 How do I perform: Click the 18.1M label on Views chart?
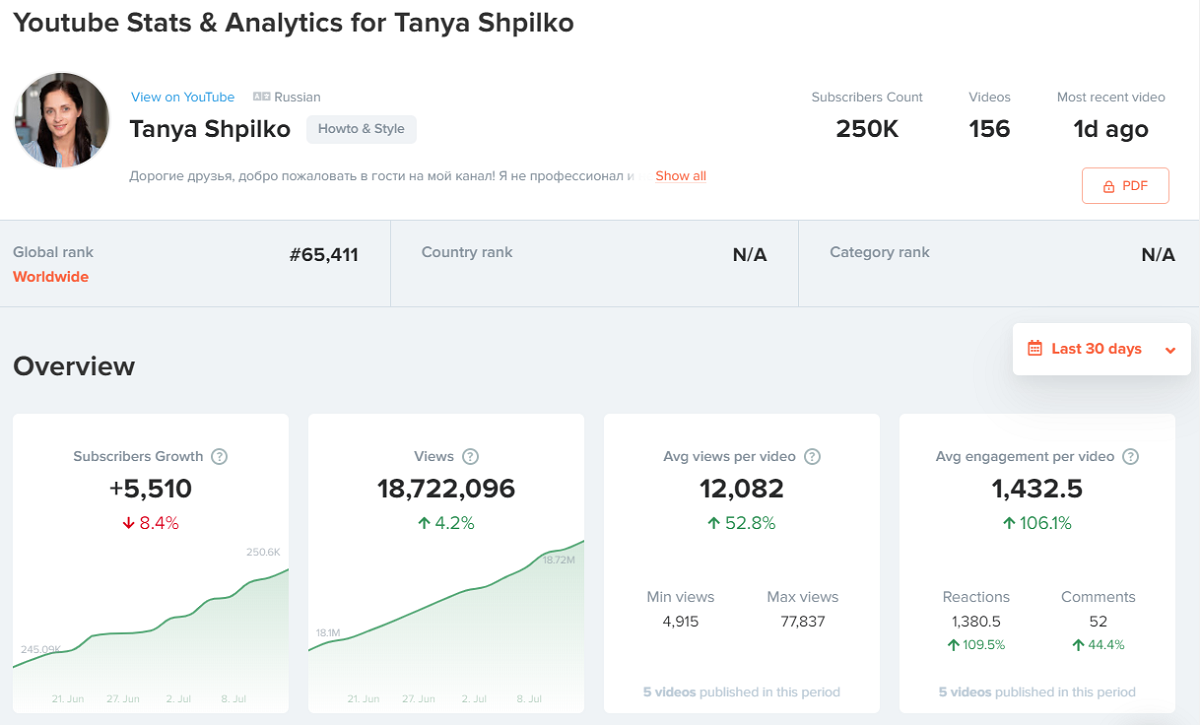[328, 633]
